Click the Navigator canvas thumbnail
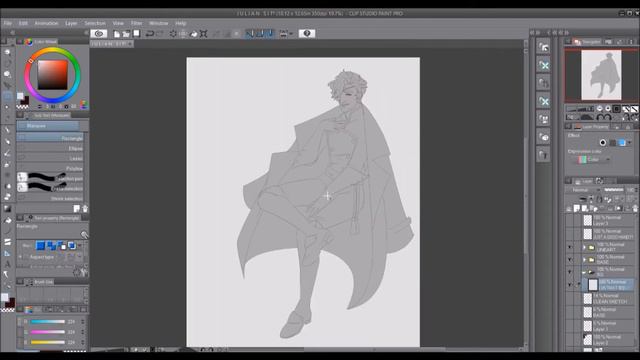This screenshot has width=640, height=360. point(601,75)
